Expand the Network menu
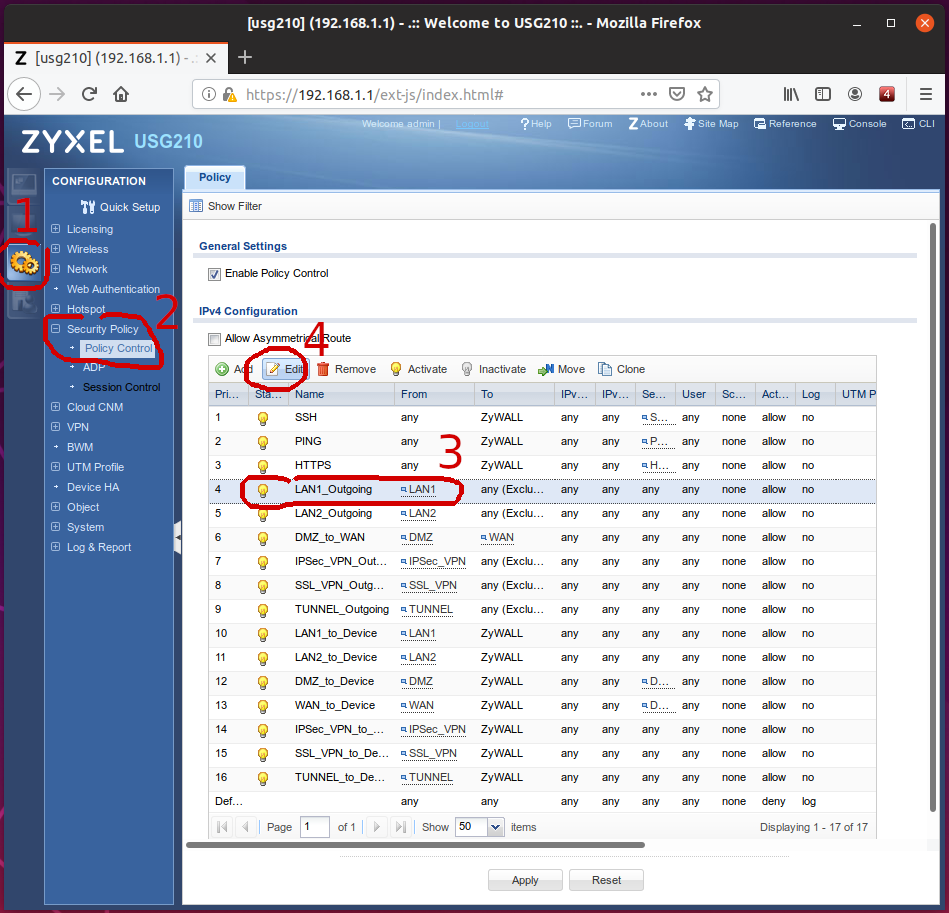This screenshot has height=913, width=949. pos(56,269)
